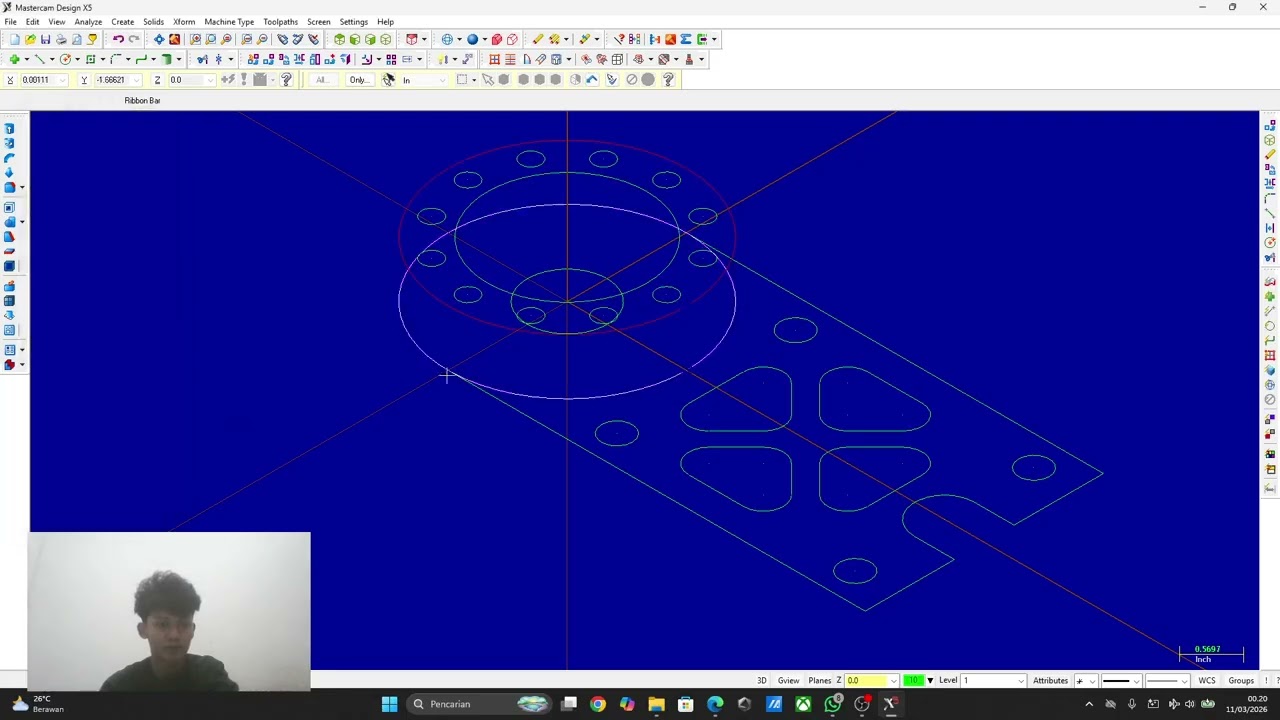The height and width of the screenshot is (720, 1280).
Task: Select the Create Circle tool
Action: coord(65,59)
